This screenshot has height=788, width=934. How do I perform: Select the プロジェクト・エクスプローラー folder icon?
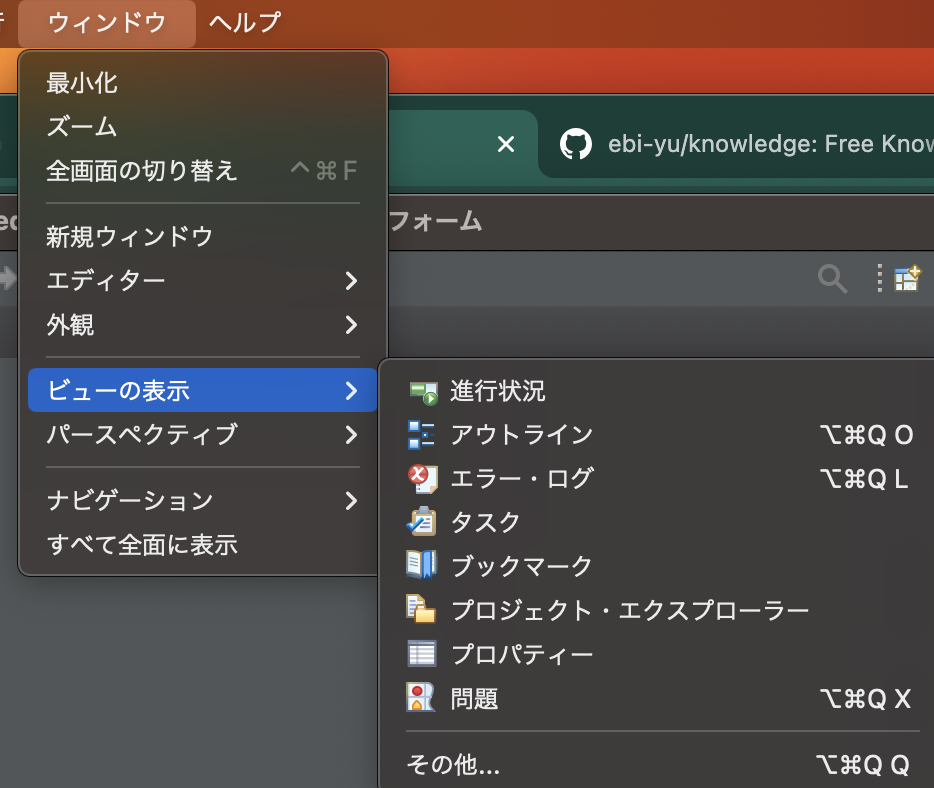tap(421, 611)
